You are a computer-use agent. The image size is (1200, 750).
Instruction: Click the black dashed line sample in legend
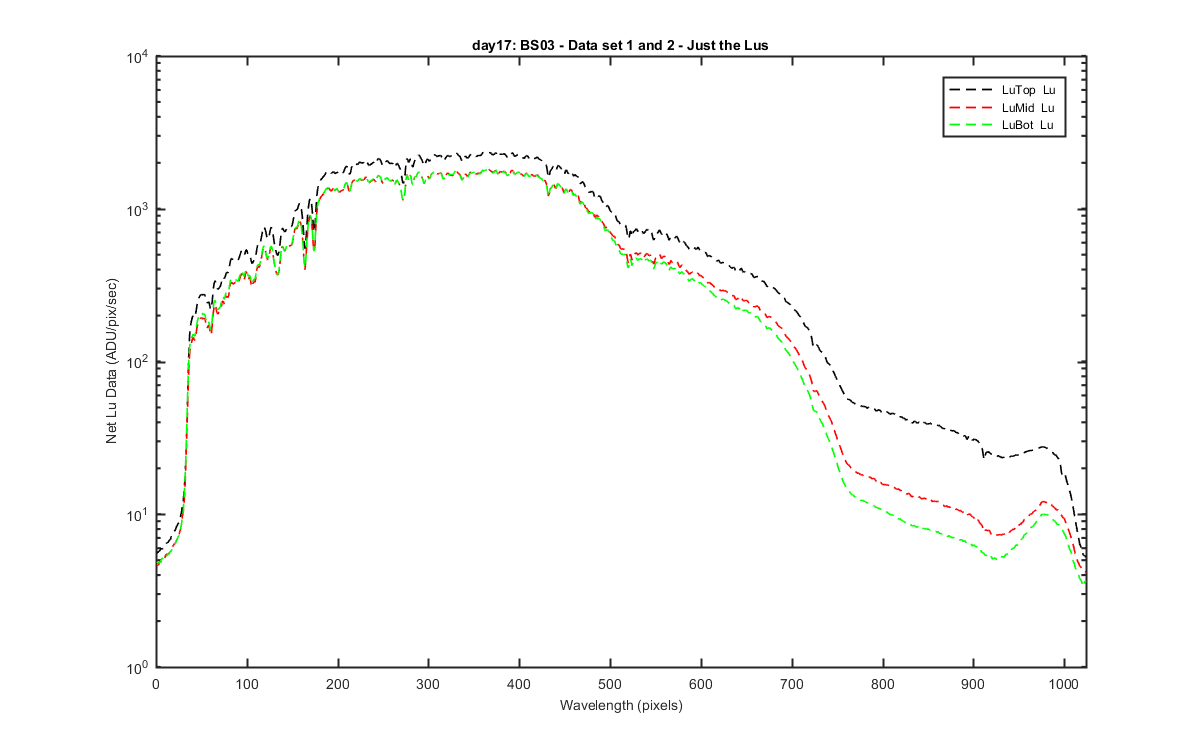971,89
